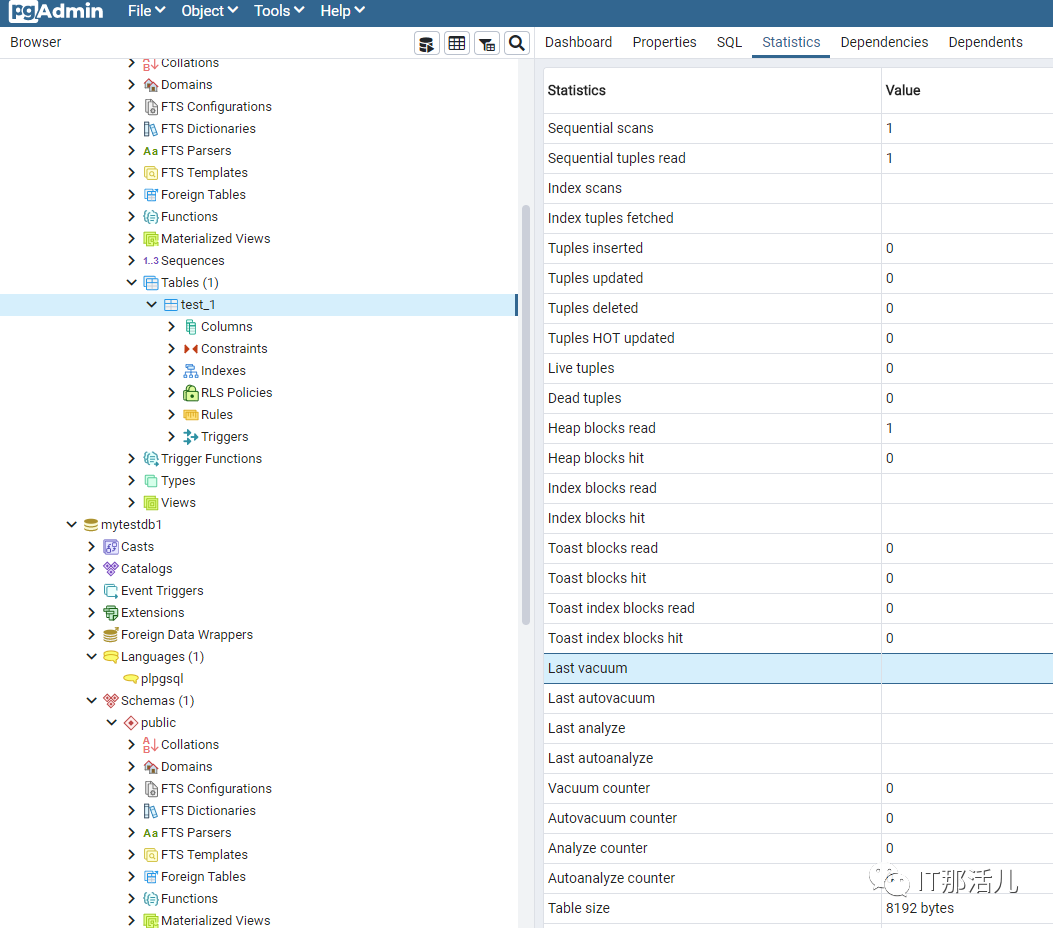
Task: Expand the Columns node
Action: 172,327
